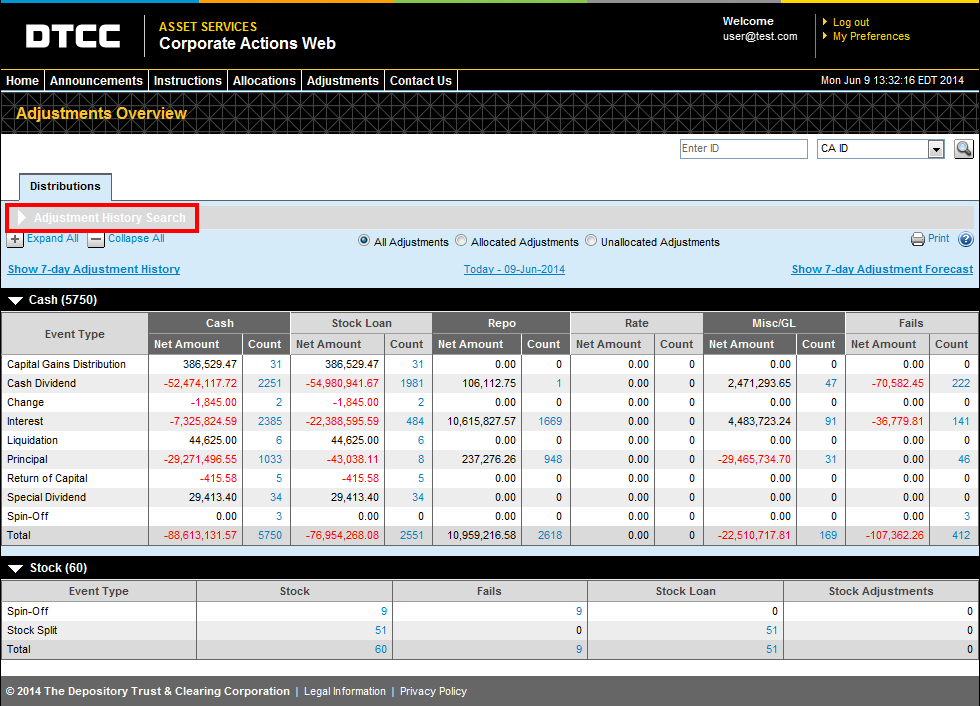Click the user@test.com welcome text
The image size is (980, 706).
[x=760, y=36]
